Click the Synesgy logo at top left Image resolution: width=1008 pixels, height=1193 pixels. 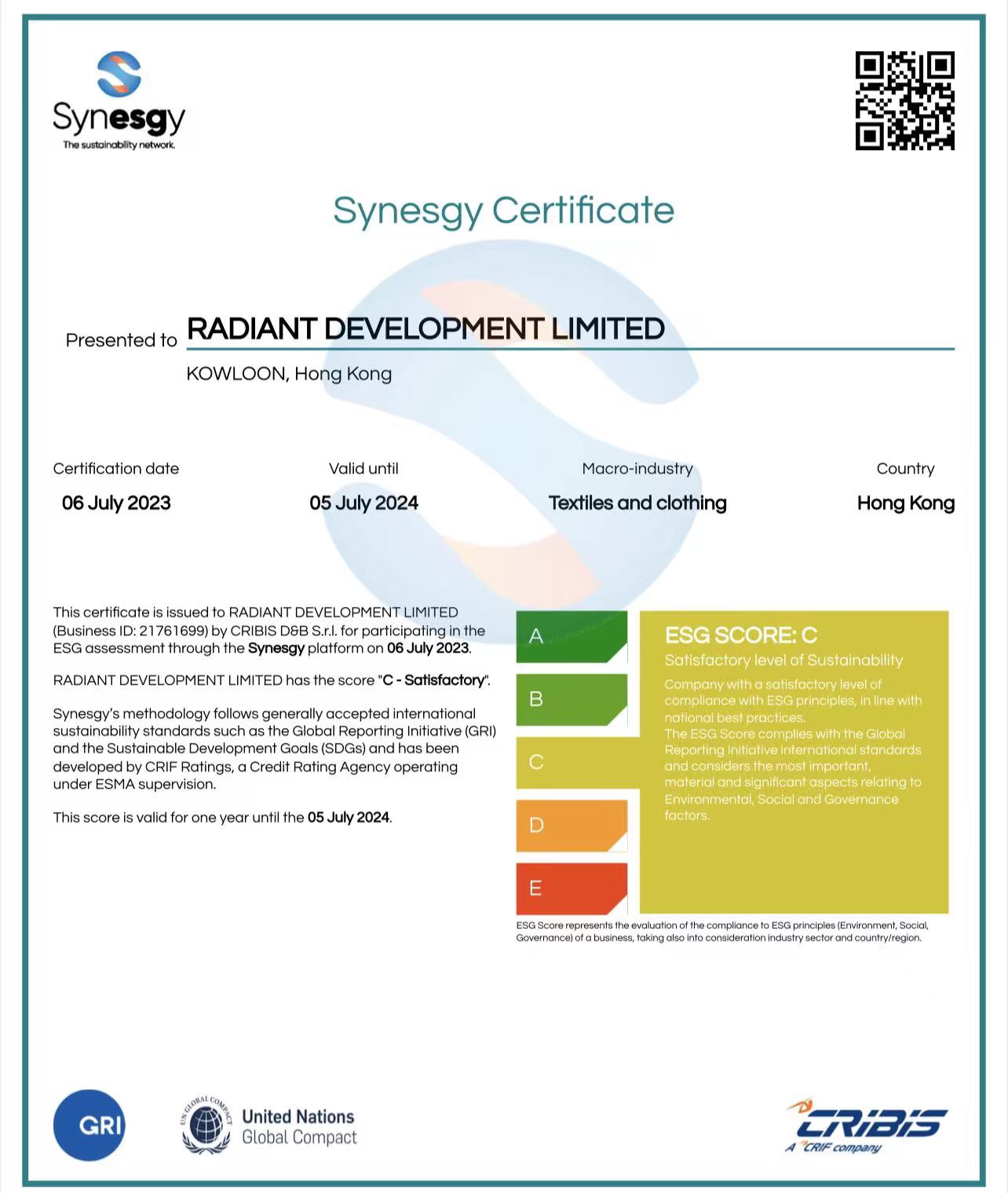click(x=119, y=100)
